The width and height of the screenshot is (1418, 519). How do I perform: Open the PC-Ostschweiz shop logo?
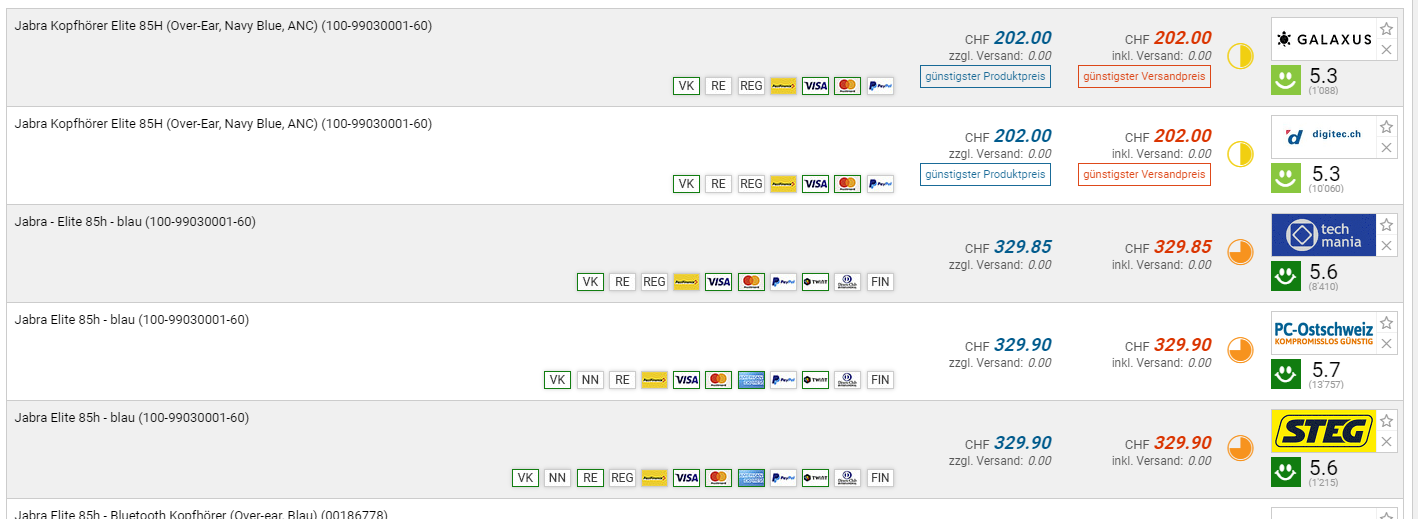coord(1324,334)
